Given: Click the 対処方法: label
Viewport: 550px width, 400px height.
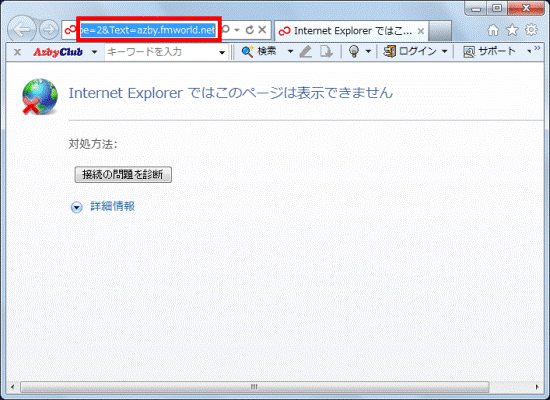Looking at the screenshot, I should tap(93, 144).
